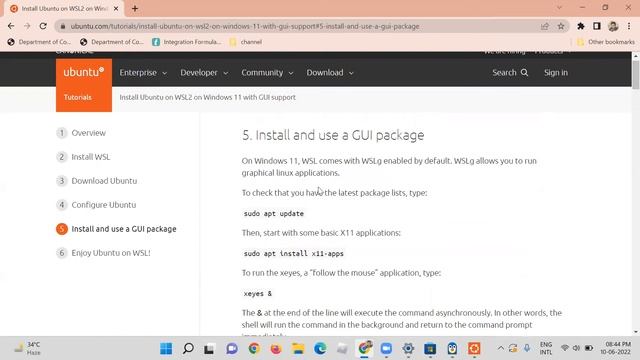Image resolution: width=640 pixels, height=360 pixels.
Task: Click 'xeyes &' command text
Action: (258, 293)
